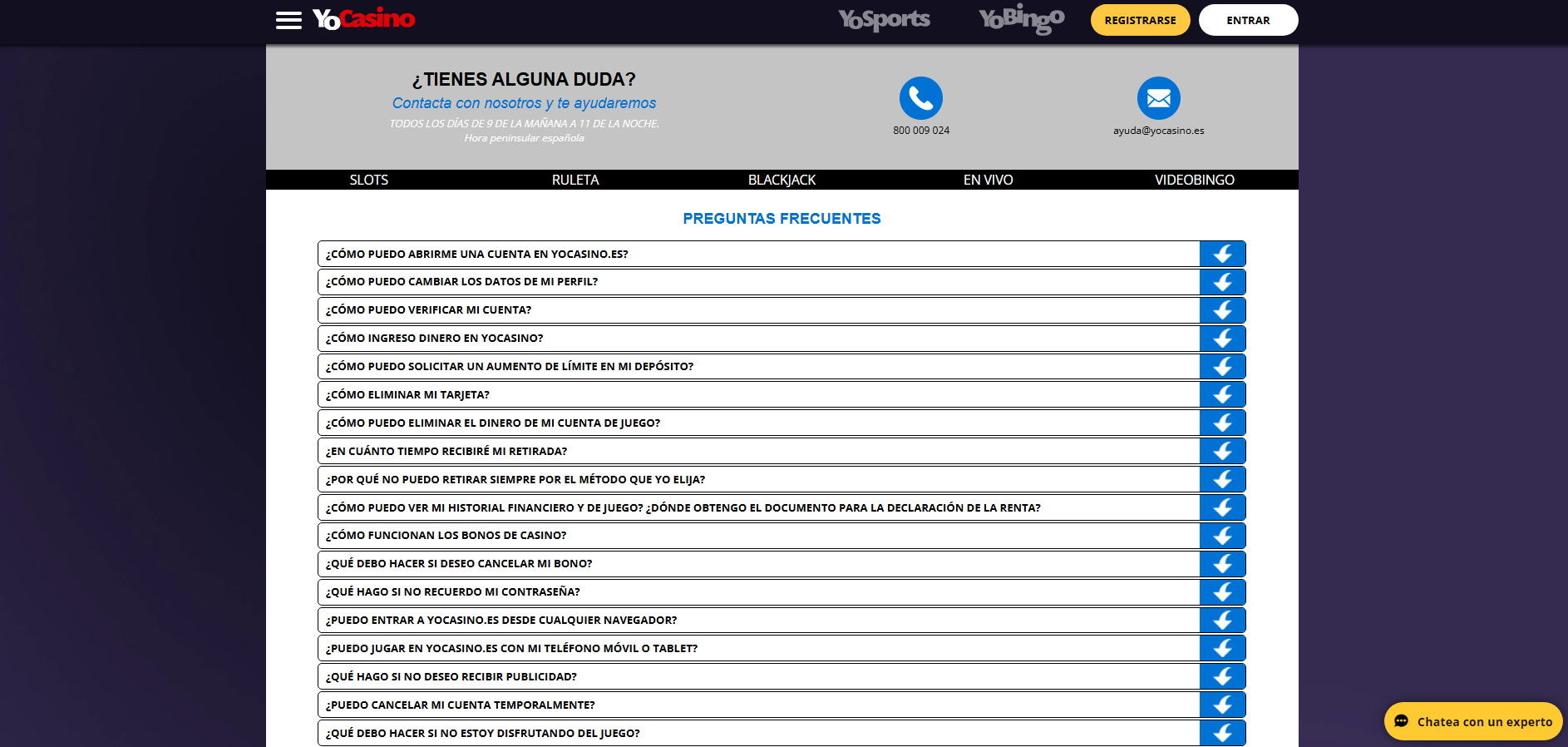Screen dimensions: 1568x747
Task: Go to the SLOTS tab
Action: [368, 180]
